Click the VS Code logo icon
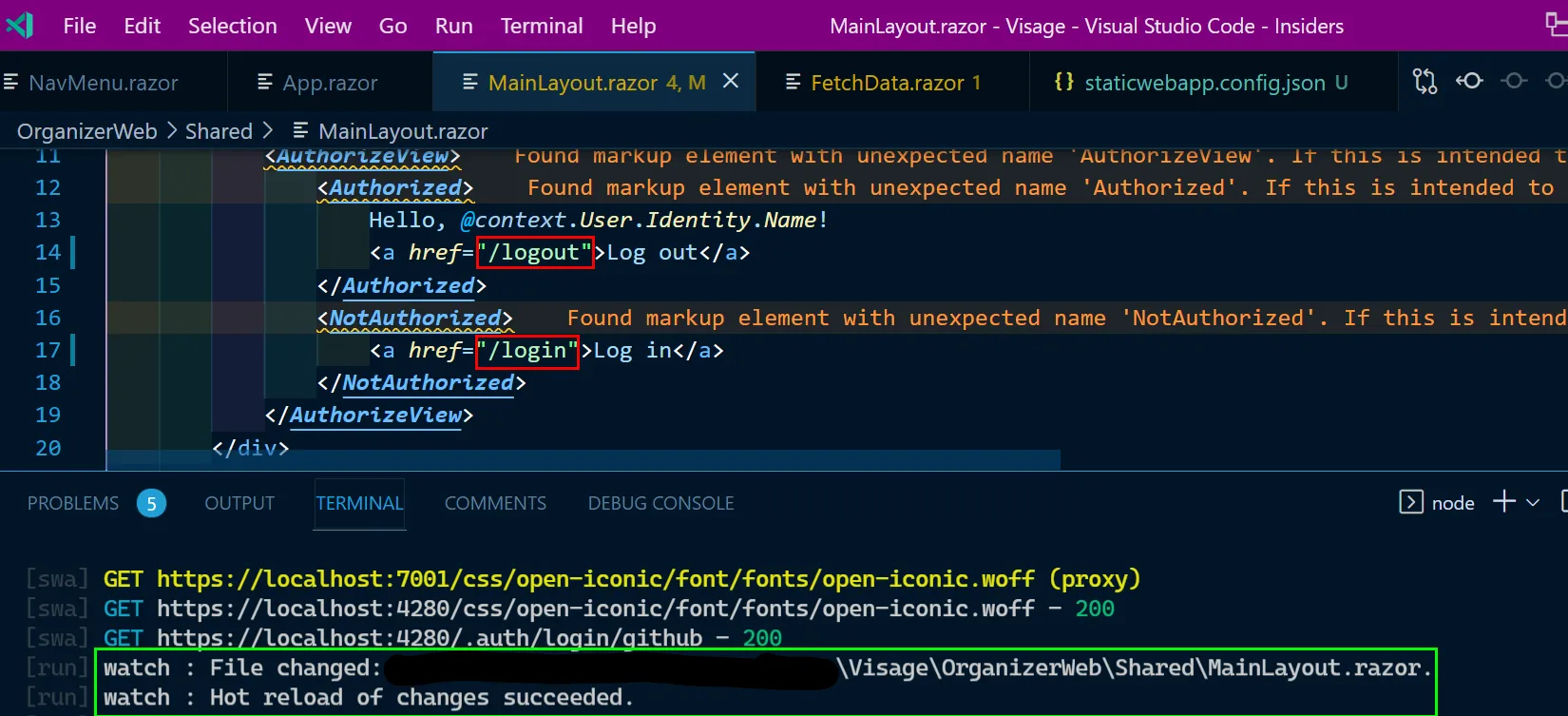The width and height of the screenshot is (1568, 716). (20, 26)
